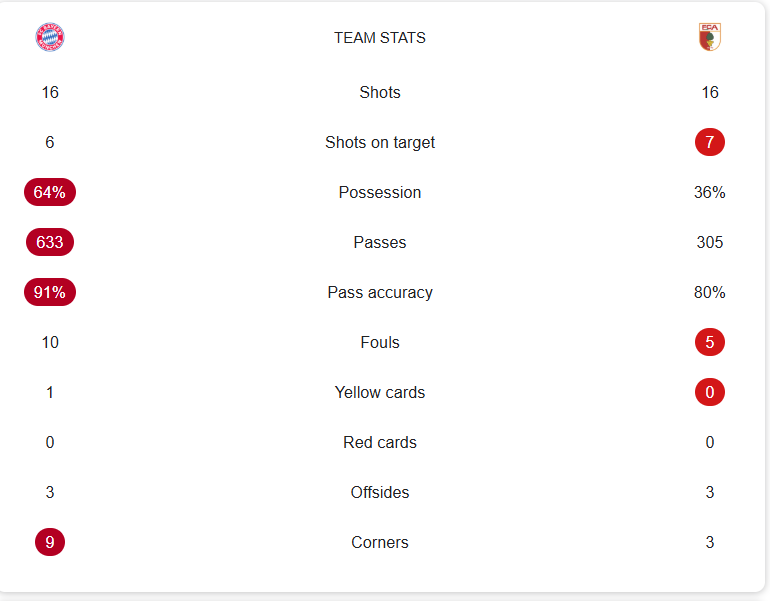Select the Possession stat label
The width and height of the screenshot is (770, 601).
(380, 192)
